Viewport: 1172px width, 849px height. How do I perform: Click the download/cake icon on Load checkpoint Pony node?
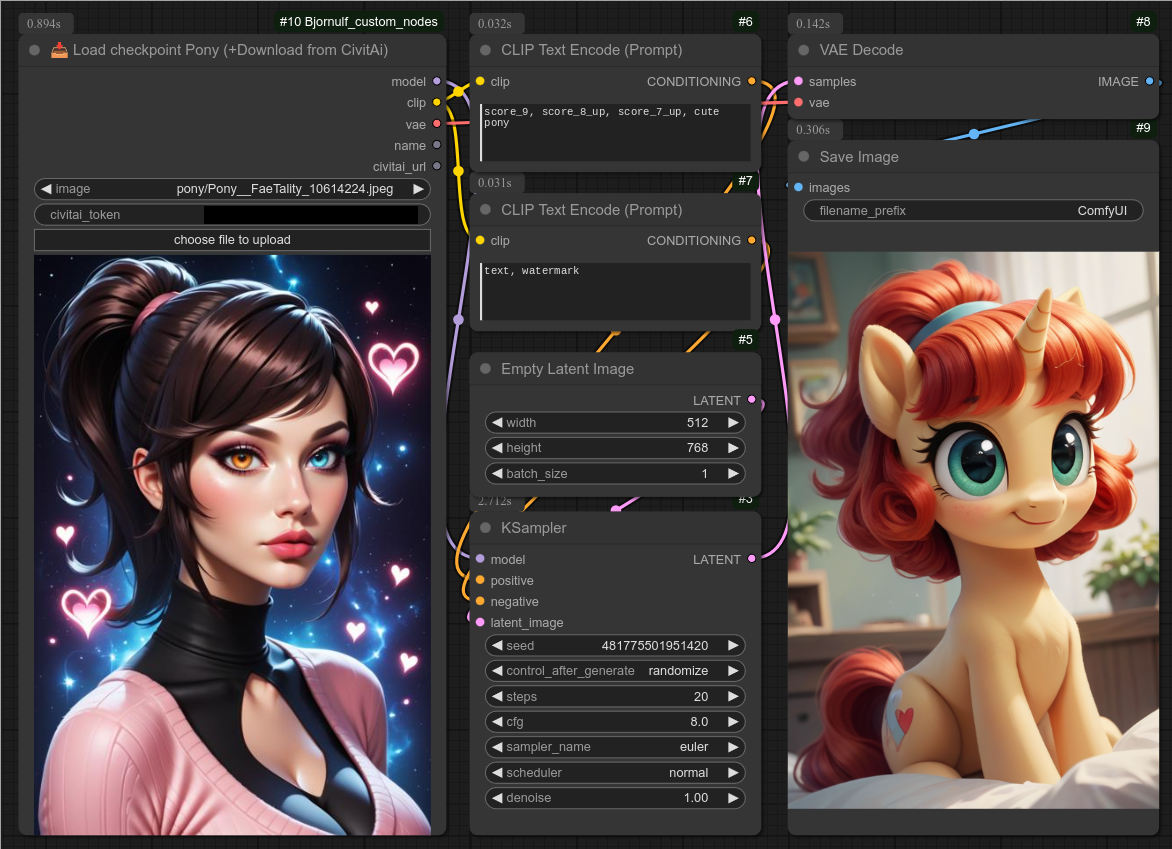pos(58,49)
